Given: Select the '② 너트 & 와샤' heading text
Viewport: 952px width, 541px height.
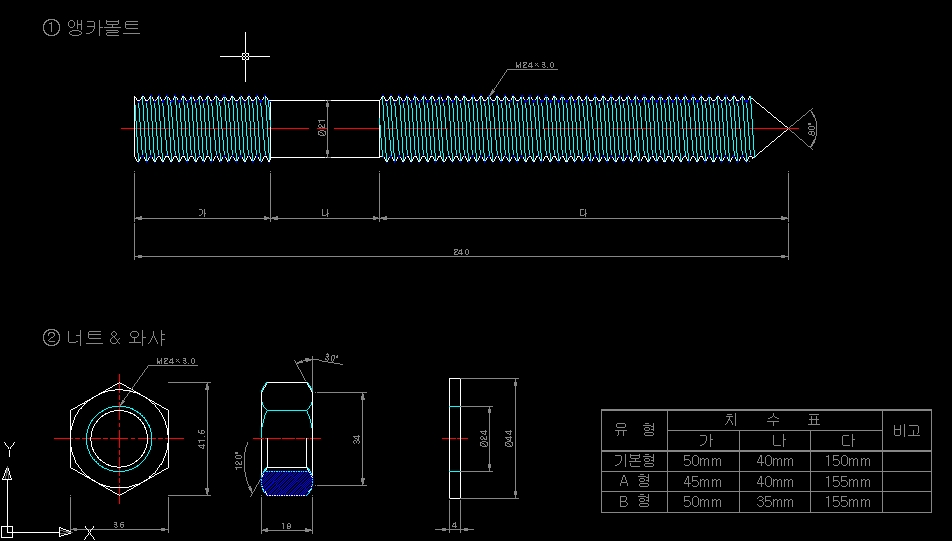Looking at the screenshot, I should pos(104,338).
